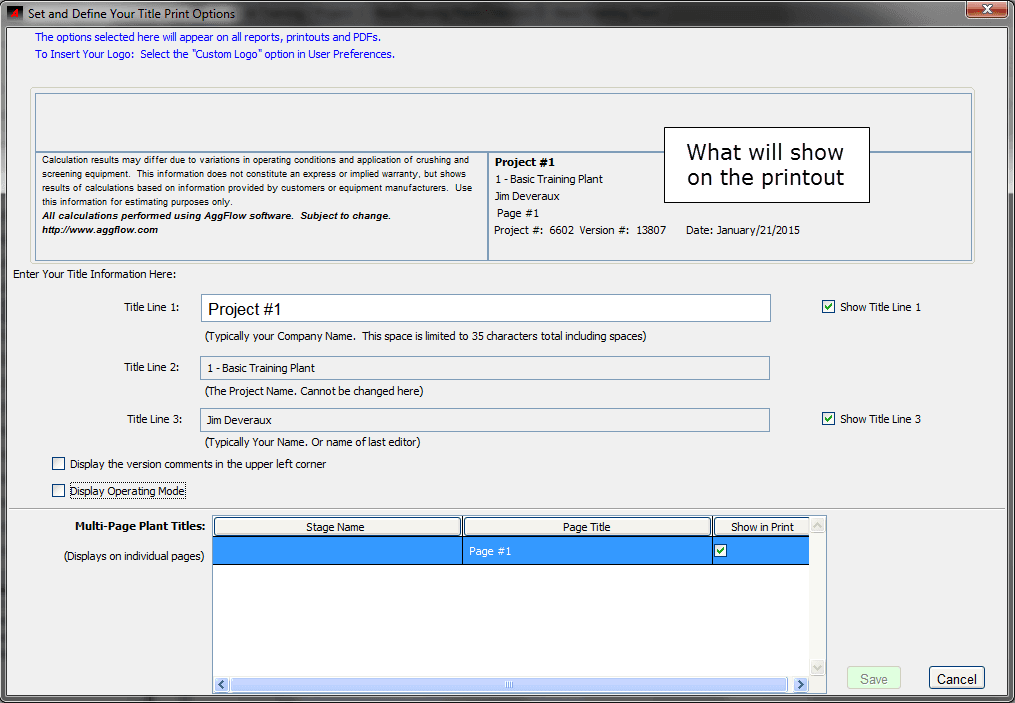Image resolution: width=1015 pixels, height=703 pixels.
Task: Click the Save button
Action: click(874, 678)
